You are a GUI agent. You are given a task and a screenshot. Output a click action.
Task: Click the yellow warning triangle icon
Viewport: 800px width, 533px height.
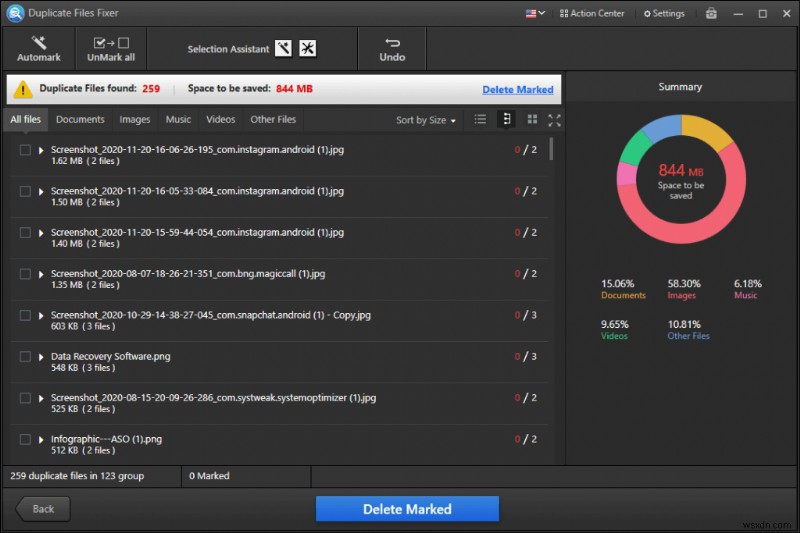coord(22,89)
